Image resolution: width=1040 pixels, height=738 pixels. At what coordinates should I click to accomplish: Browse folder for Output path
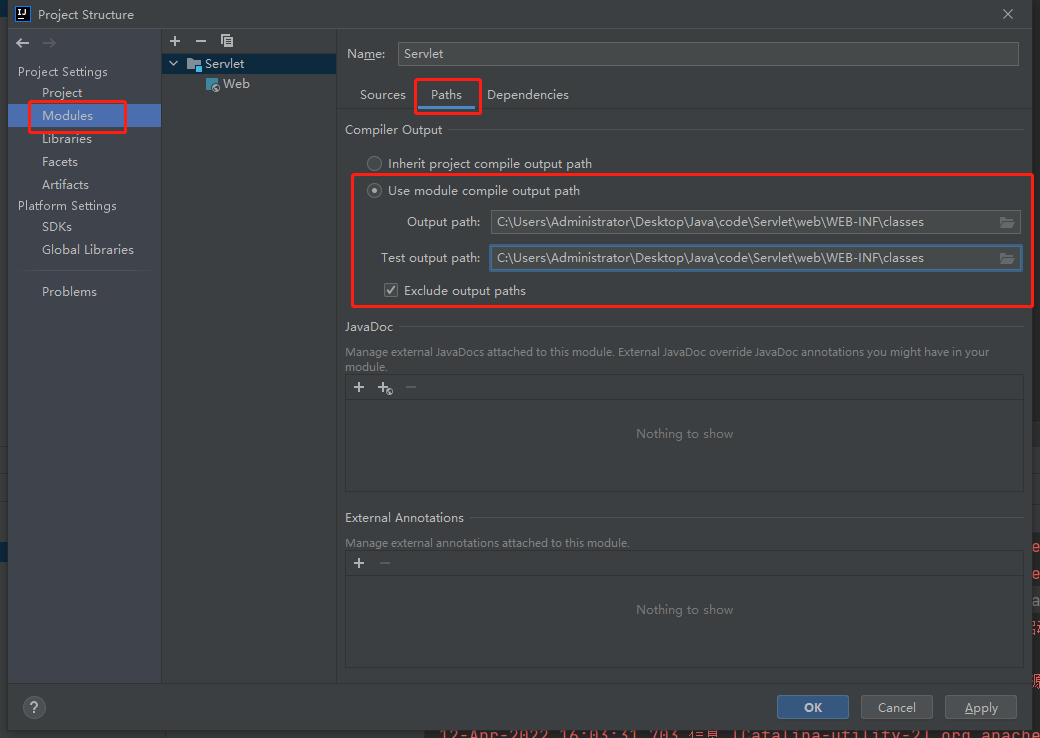point(1007,222)
